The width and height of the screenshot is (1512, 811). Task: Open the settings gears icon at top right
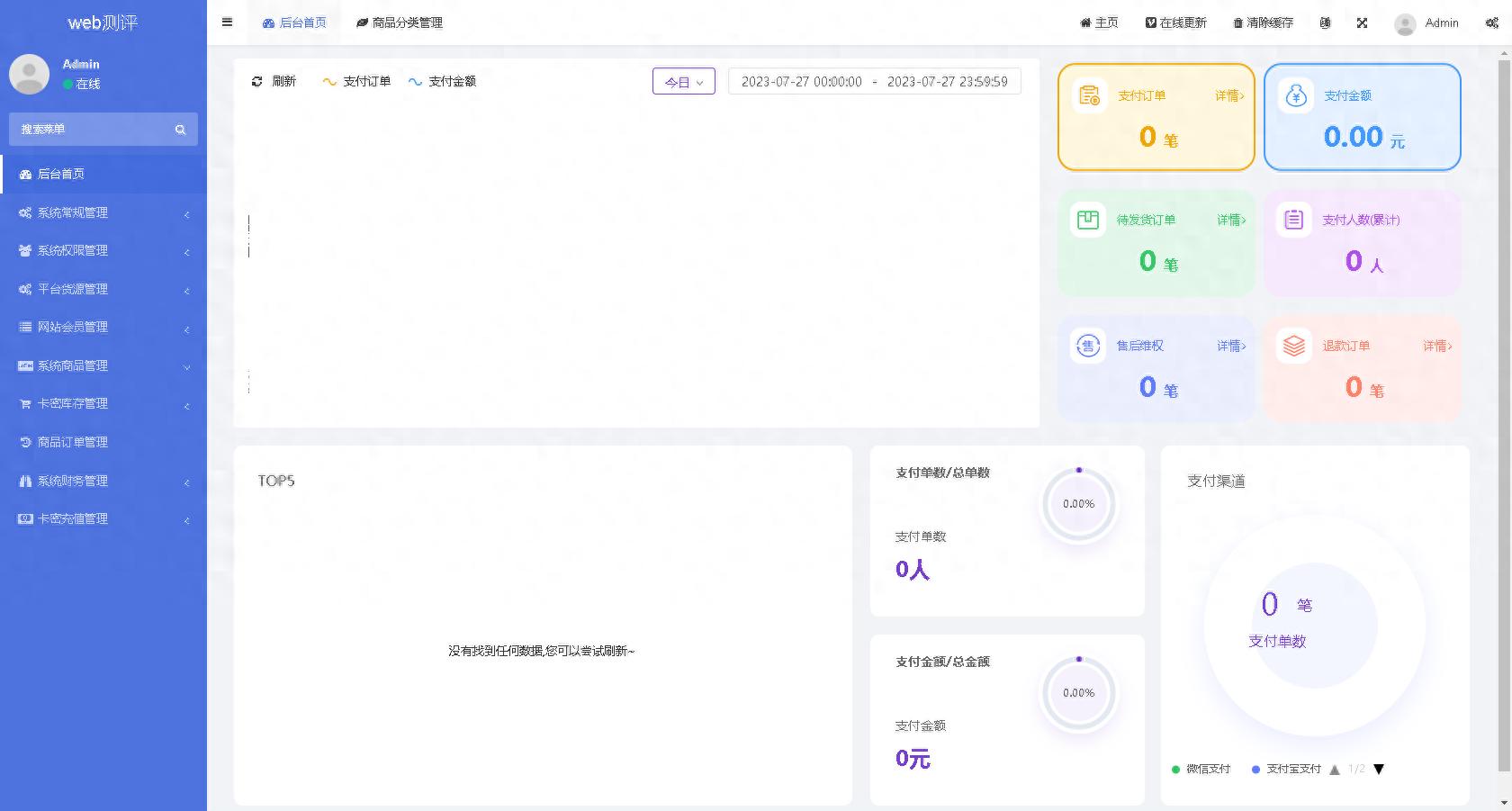(x=1491, y=23)
